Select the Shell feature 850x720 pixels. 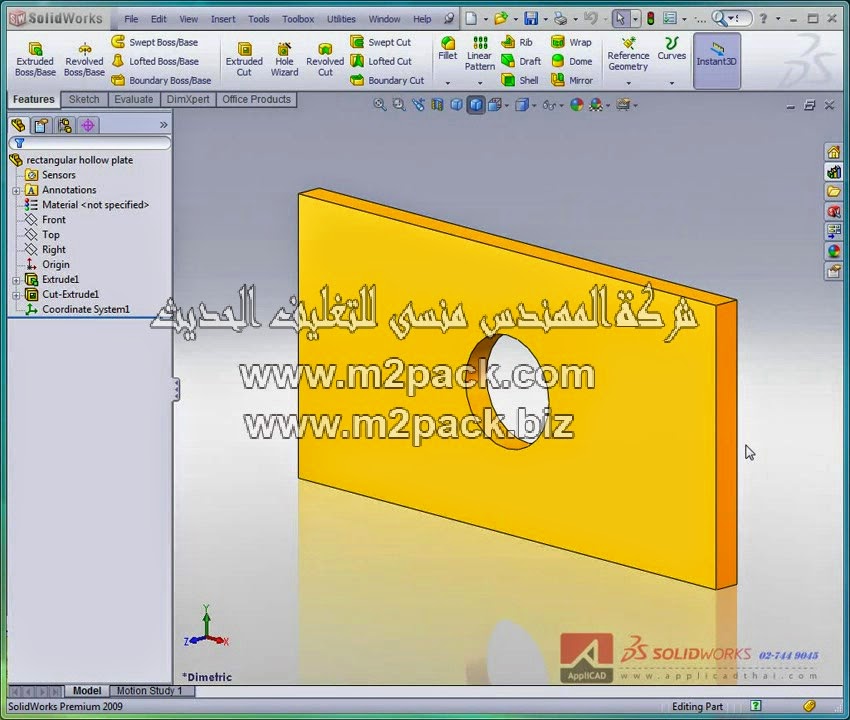pyautogui.click(x=520, y=80)
